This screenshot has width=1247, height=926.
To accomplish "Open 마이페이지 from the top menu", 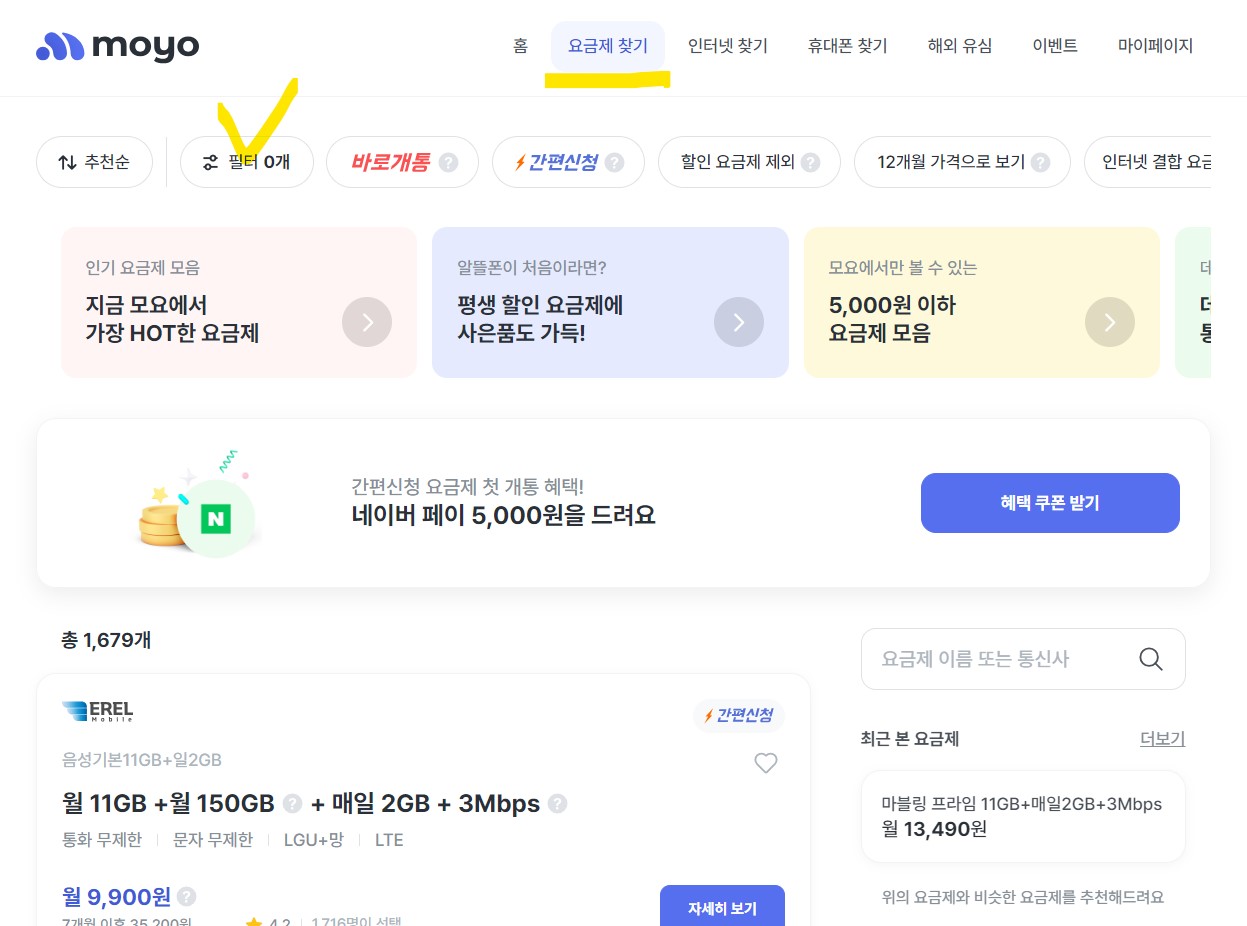I will [x=1155, y=45].
